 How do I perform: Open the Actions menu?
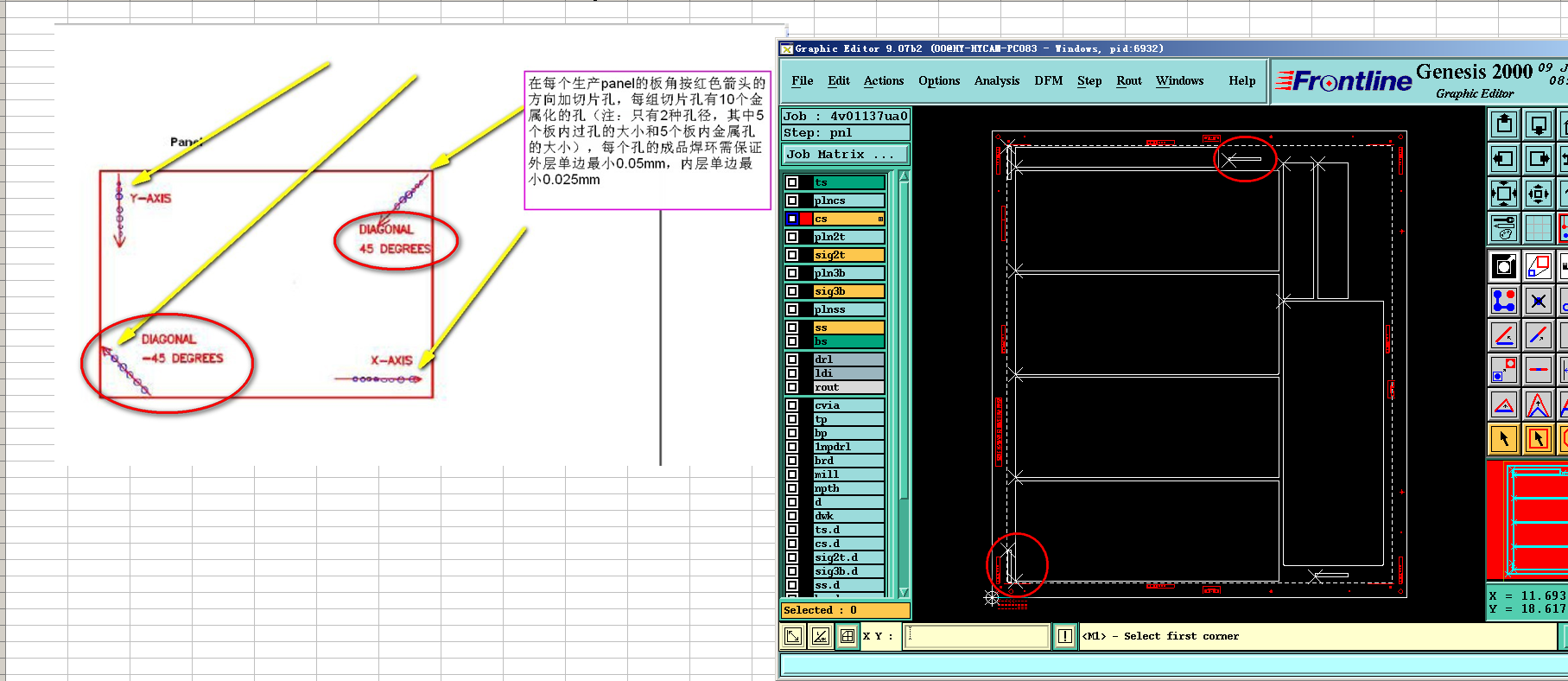[x=884, y=81]
